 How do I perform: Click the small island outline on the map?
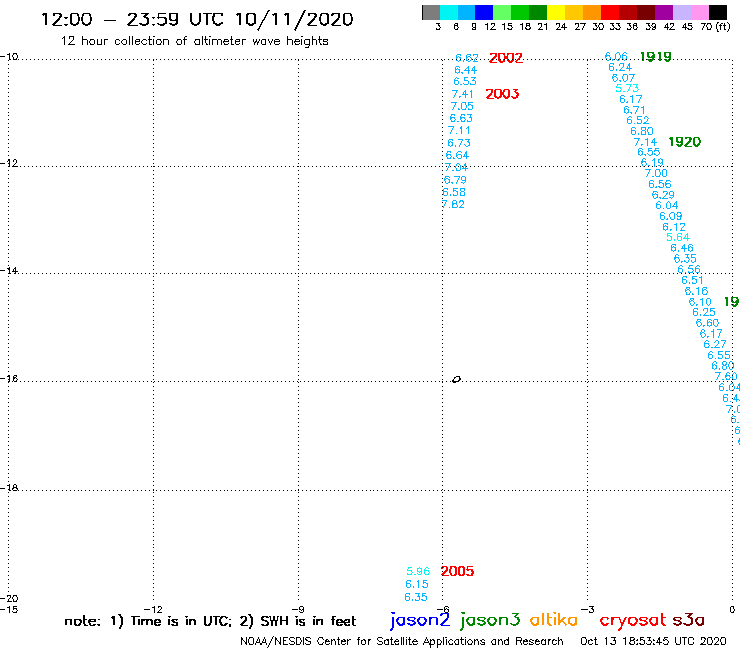(x=456, y=379)
